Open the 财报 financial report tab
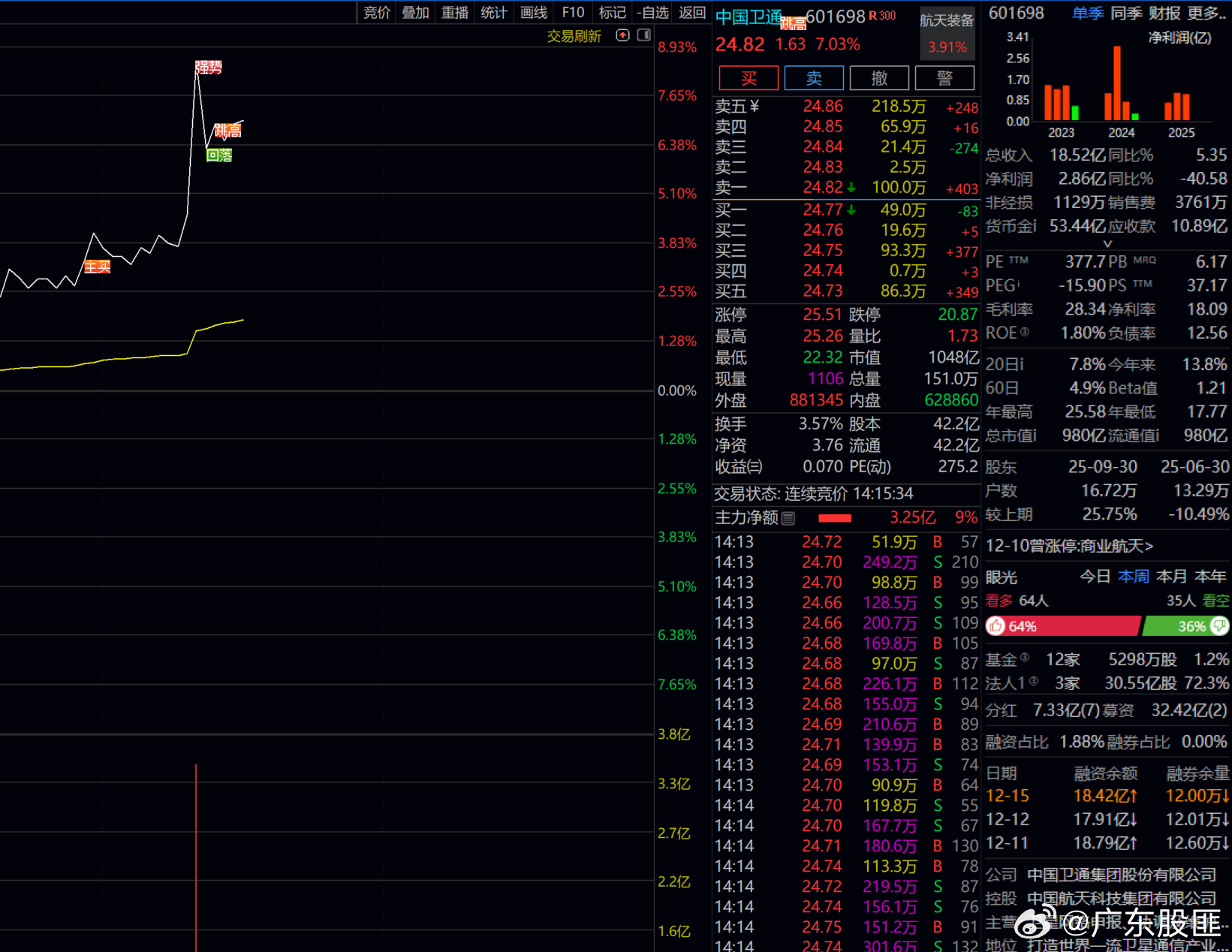This screenshot has height=952, width=1232. pos(1164,13)
